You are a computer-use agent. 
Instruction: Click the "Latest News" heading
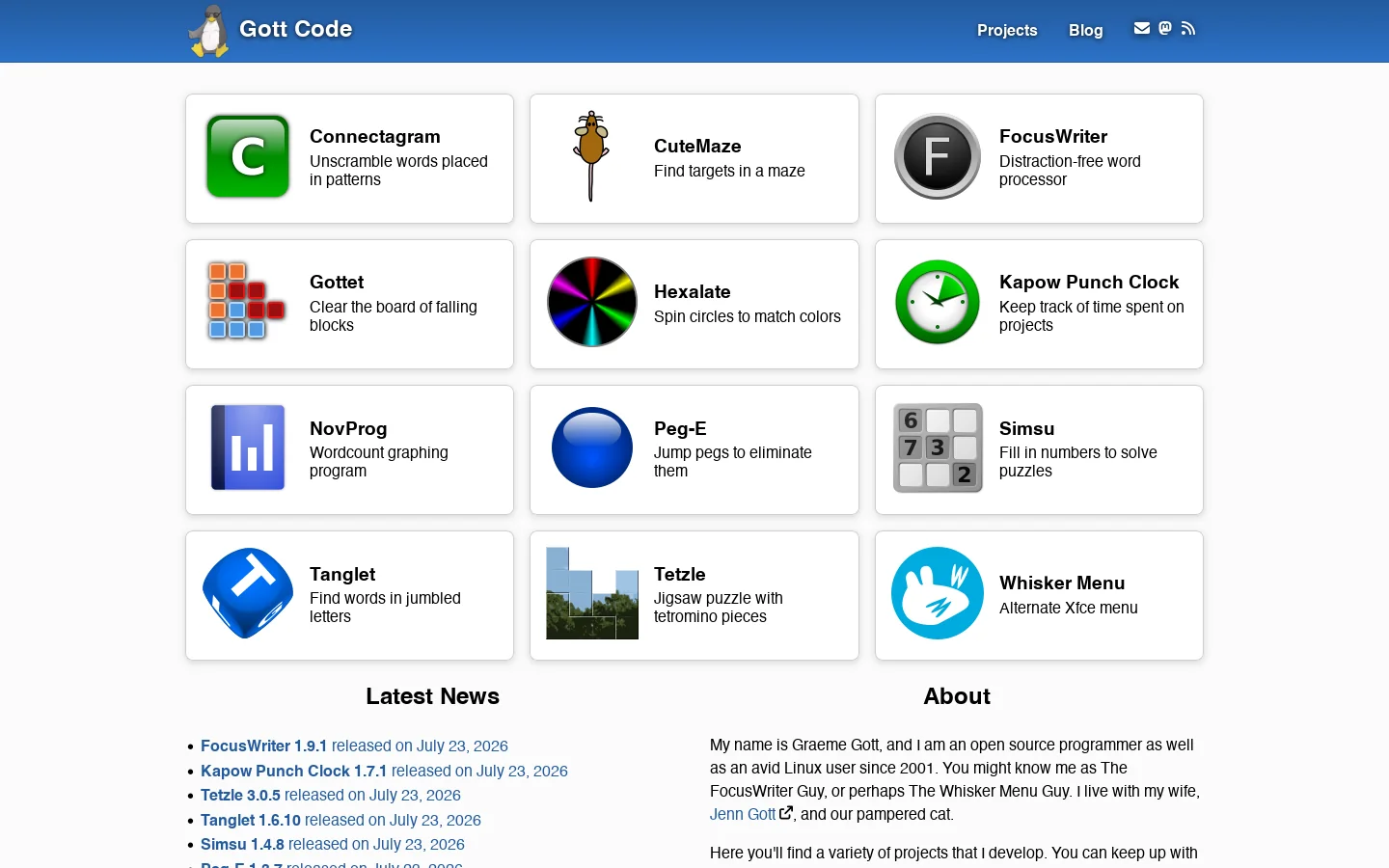pos(432,696)
